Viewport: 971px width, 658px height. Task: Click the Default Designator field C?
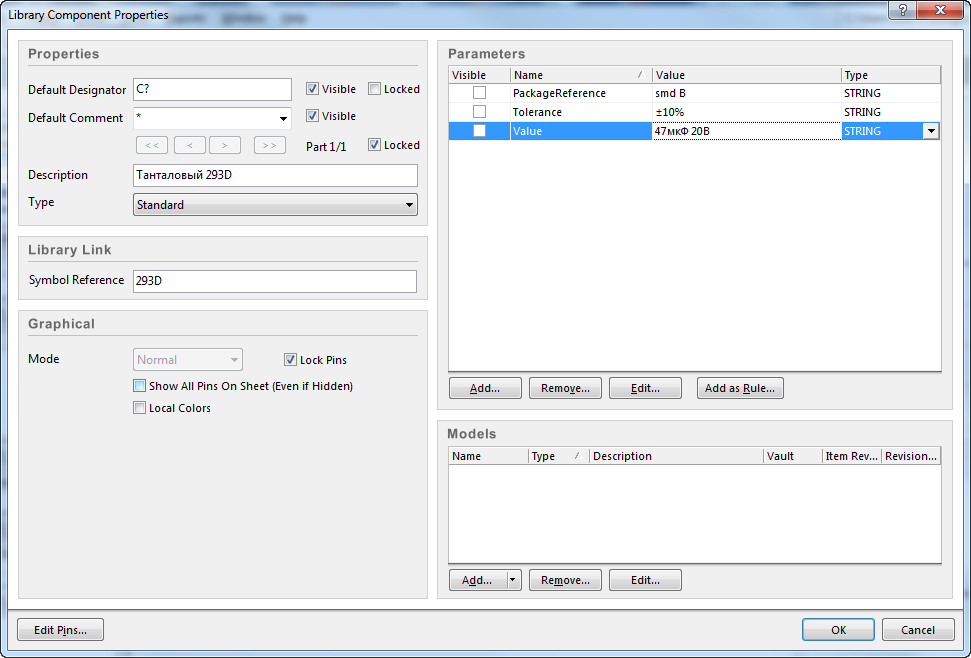tap(212, 89)
